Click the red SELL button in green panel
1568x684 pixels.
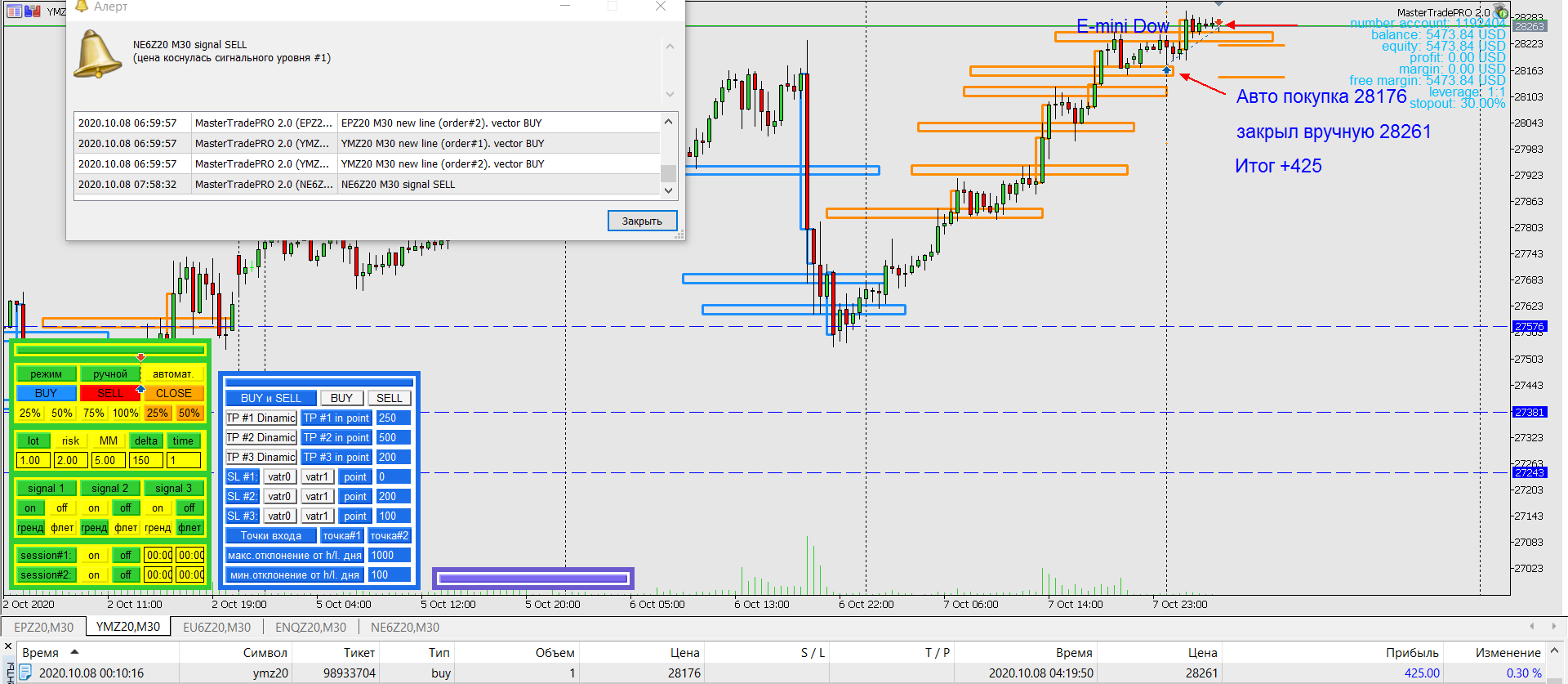click(109, 393)
